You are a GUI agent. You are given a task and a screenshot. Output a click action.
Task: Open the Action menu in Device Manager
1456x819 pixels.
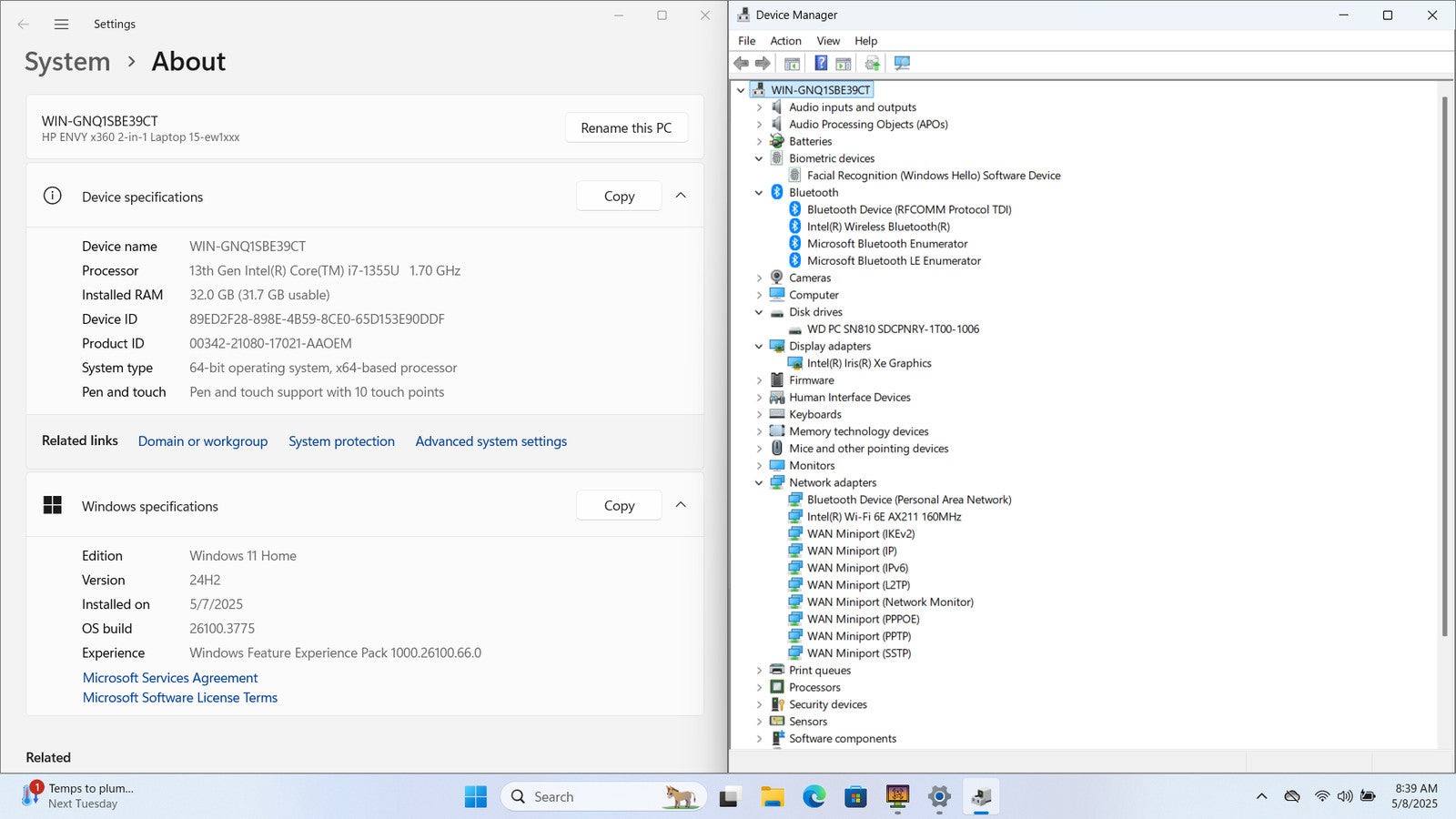[785, 41]
